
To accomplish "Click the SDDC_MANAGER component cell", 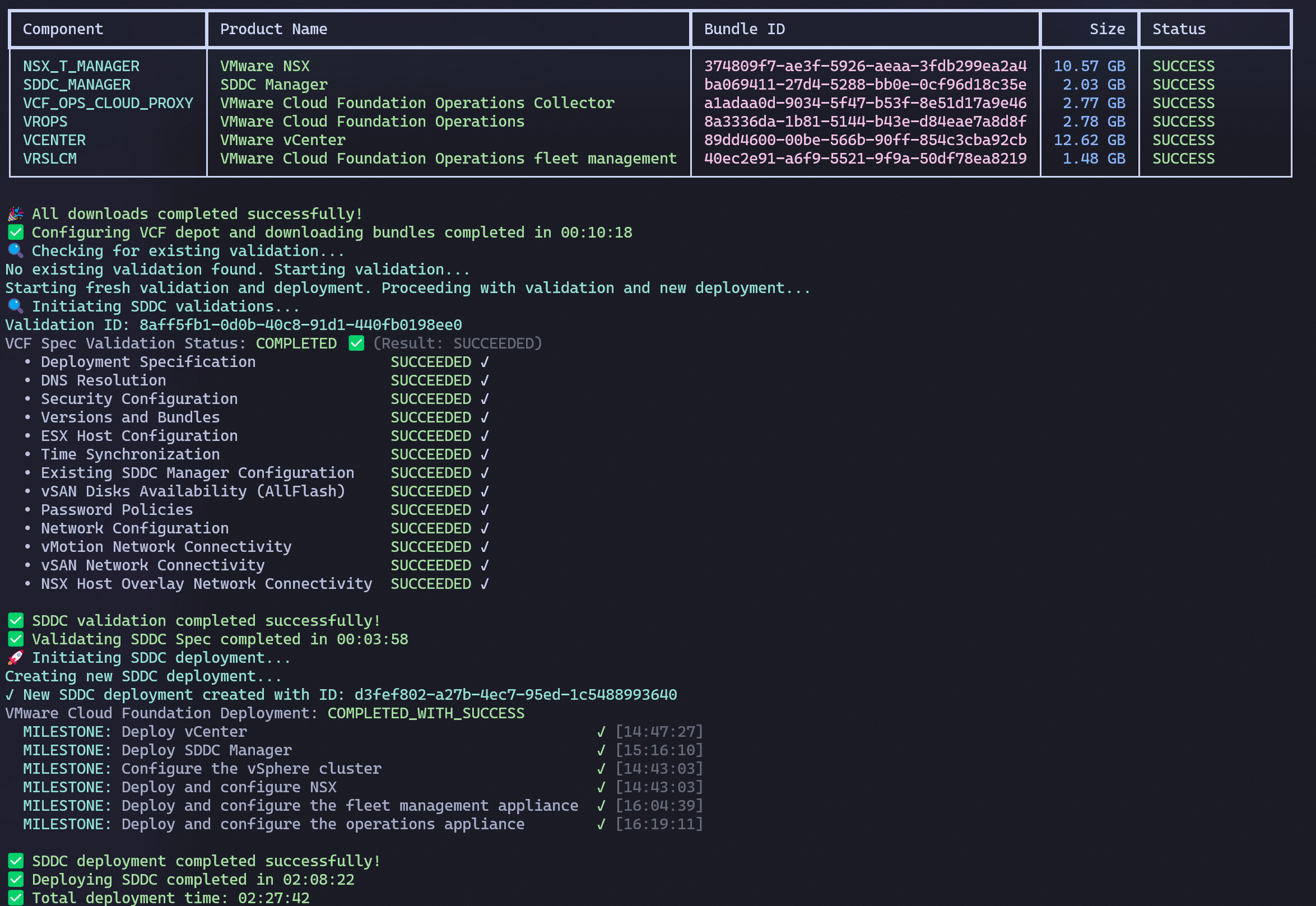I will [x=77, y=85].
